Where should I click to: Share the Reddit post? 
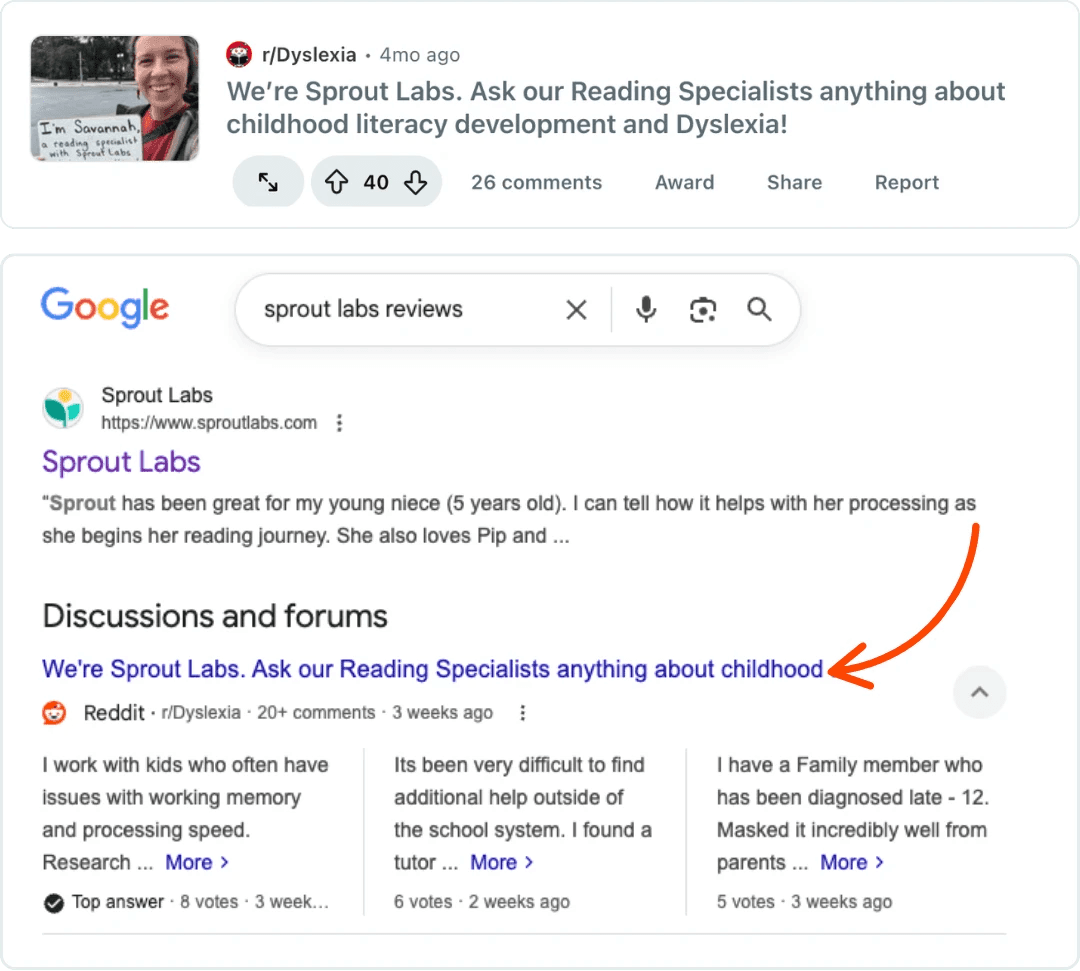click(x=795, y=182)
